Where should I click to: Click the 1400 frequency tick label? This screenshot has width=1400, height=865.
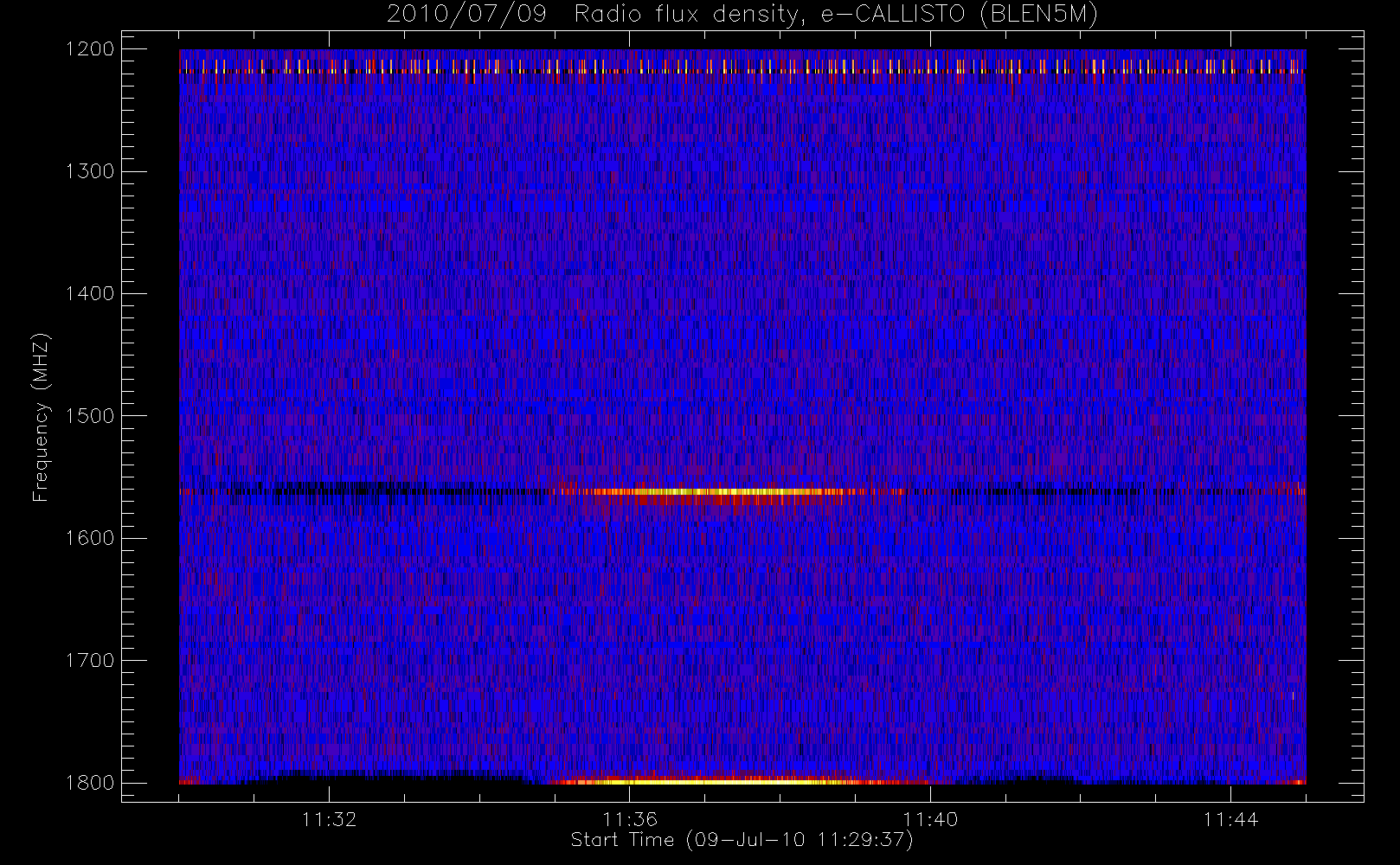(x=90, y=293)
